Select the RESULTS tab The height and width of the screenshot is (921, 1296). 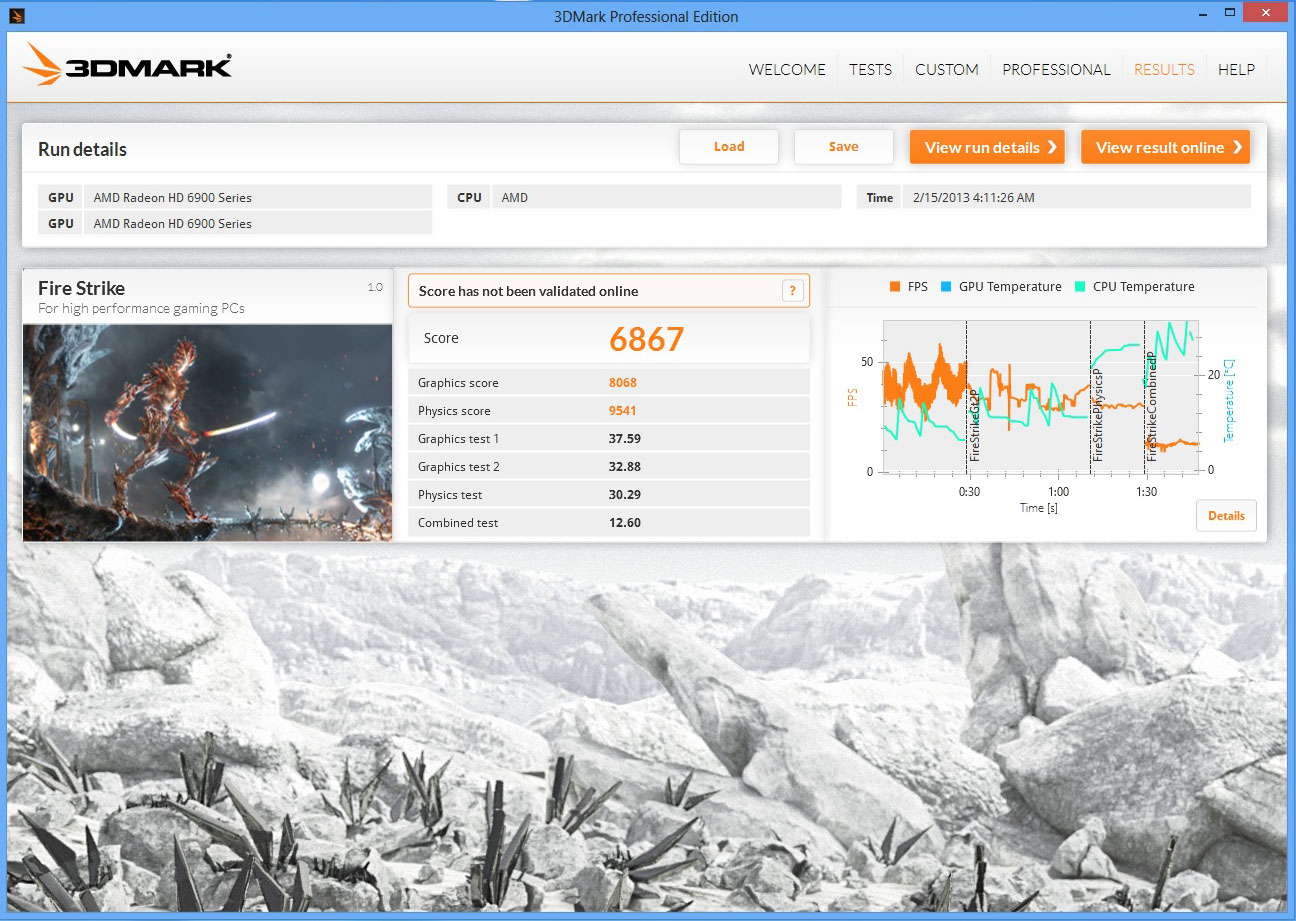tap(1164, 69)
